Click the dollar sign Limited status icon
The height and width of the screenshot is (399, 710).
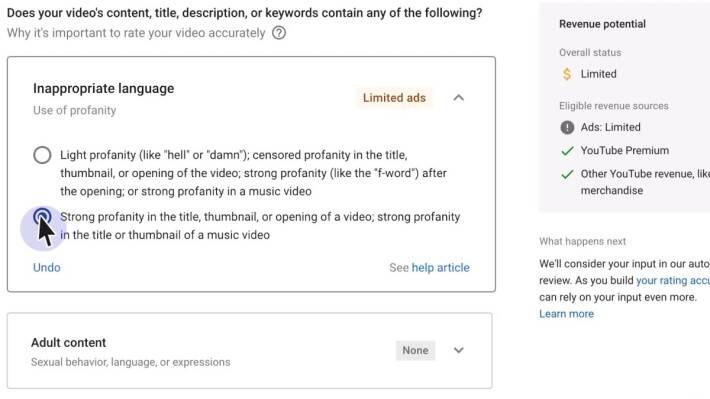coord(567,74)
